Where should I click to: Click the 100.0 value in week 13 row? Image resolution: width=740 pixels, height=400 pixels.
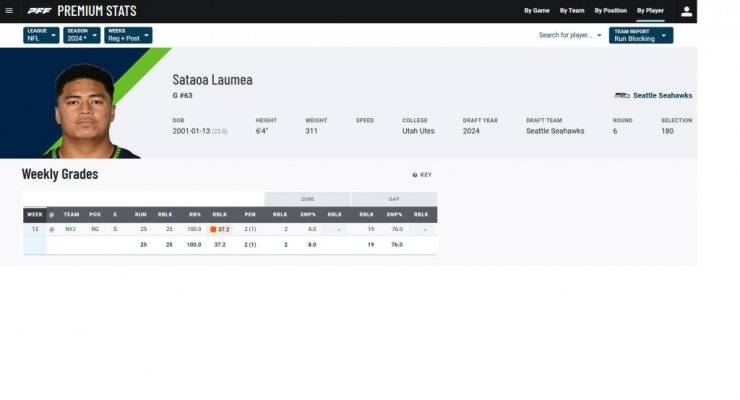pos(194,229)
